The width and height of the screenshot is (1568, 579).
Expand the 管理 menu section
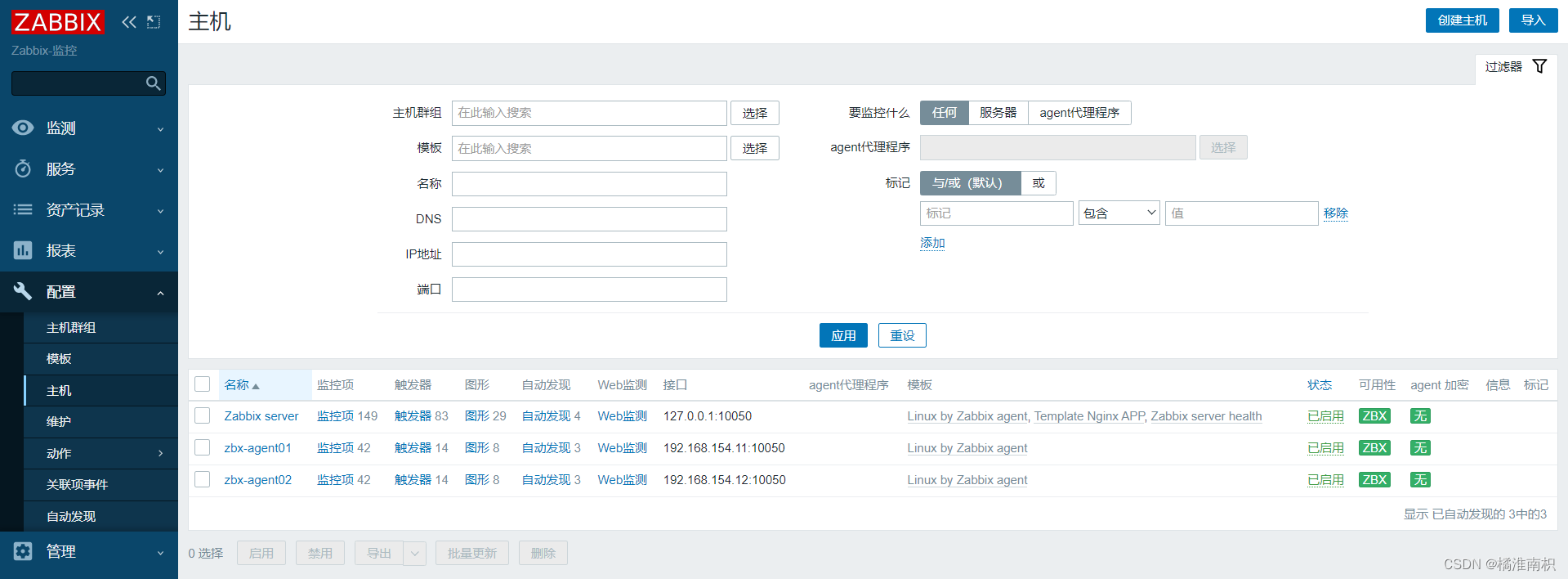coord(160,553)
